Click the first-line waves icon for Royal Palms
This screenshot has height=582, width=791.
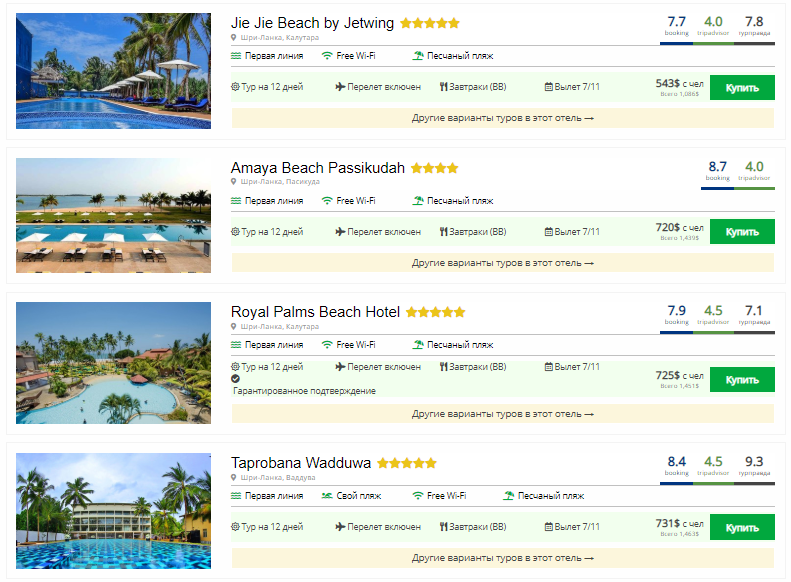[236, 345]
